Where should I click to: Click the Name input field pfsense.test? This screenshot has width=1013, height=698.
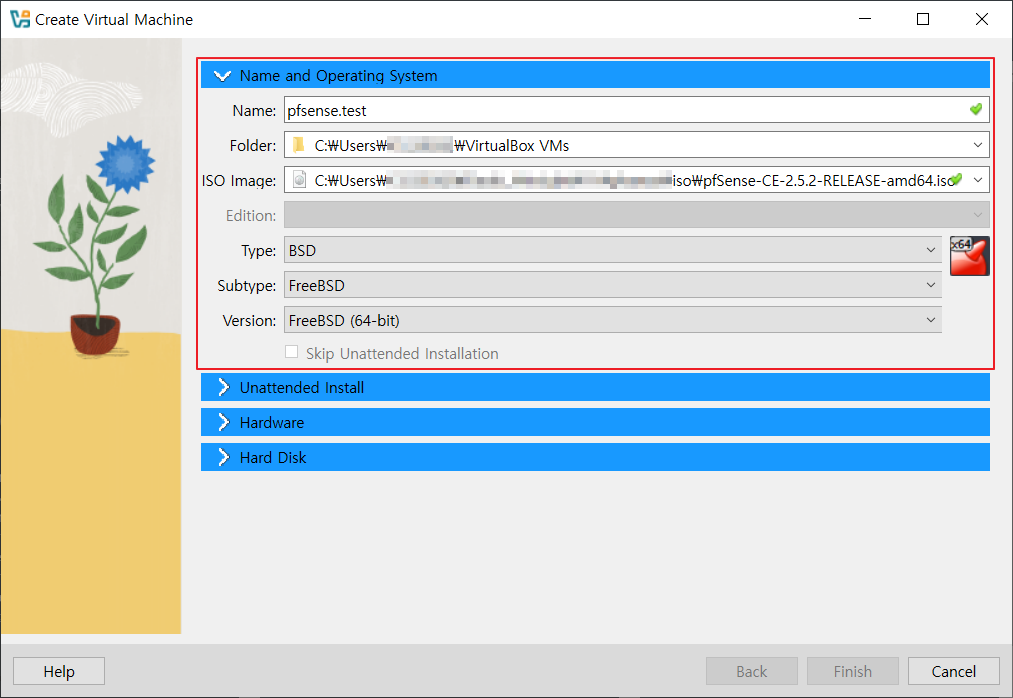(x=636, y=110)
